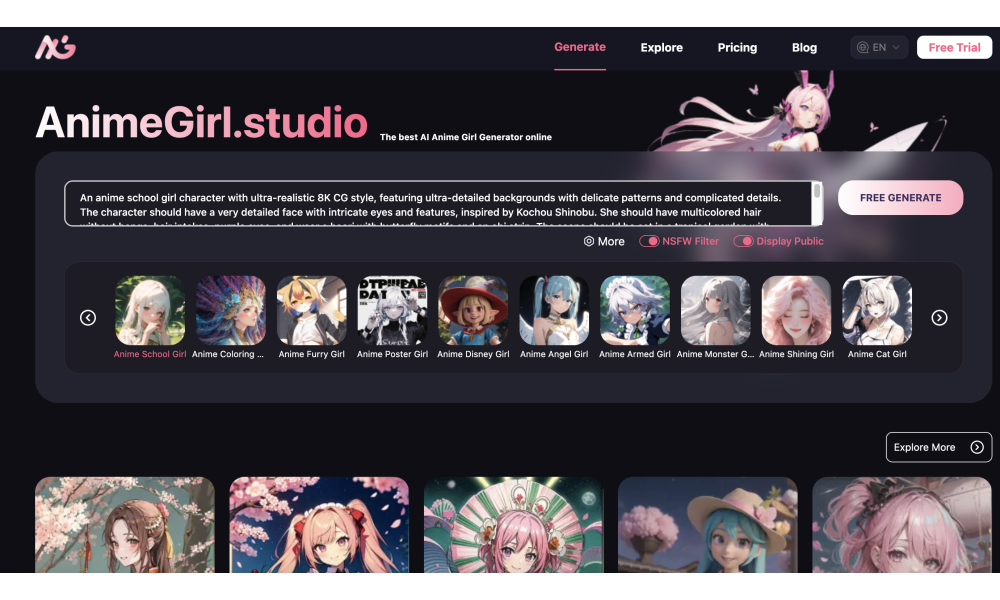
Task: Select the Anime School Girl style
Action: [150, 318]
